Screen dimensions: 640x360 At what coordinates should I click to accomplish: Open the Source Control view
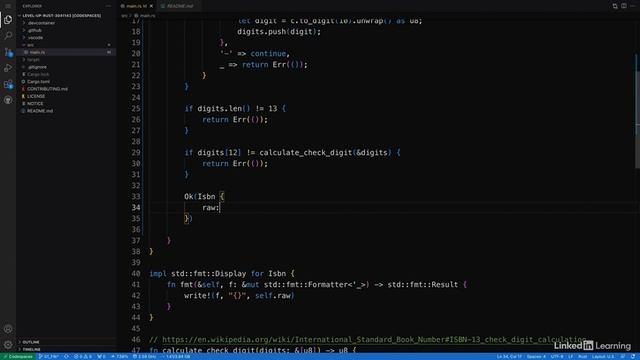coord(8,52)
